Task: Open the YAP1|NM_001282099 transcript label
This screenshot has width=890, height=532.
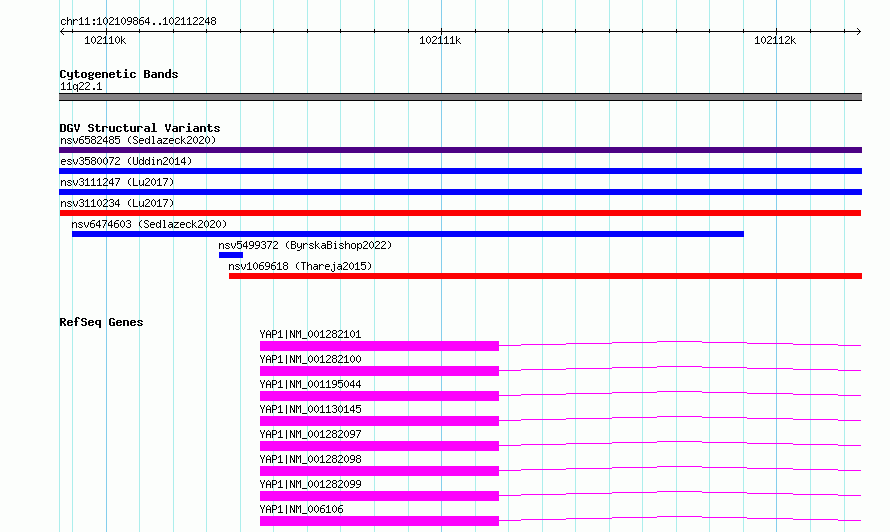Action: pos(310,484)
